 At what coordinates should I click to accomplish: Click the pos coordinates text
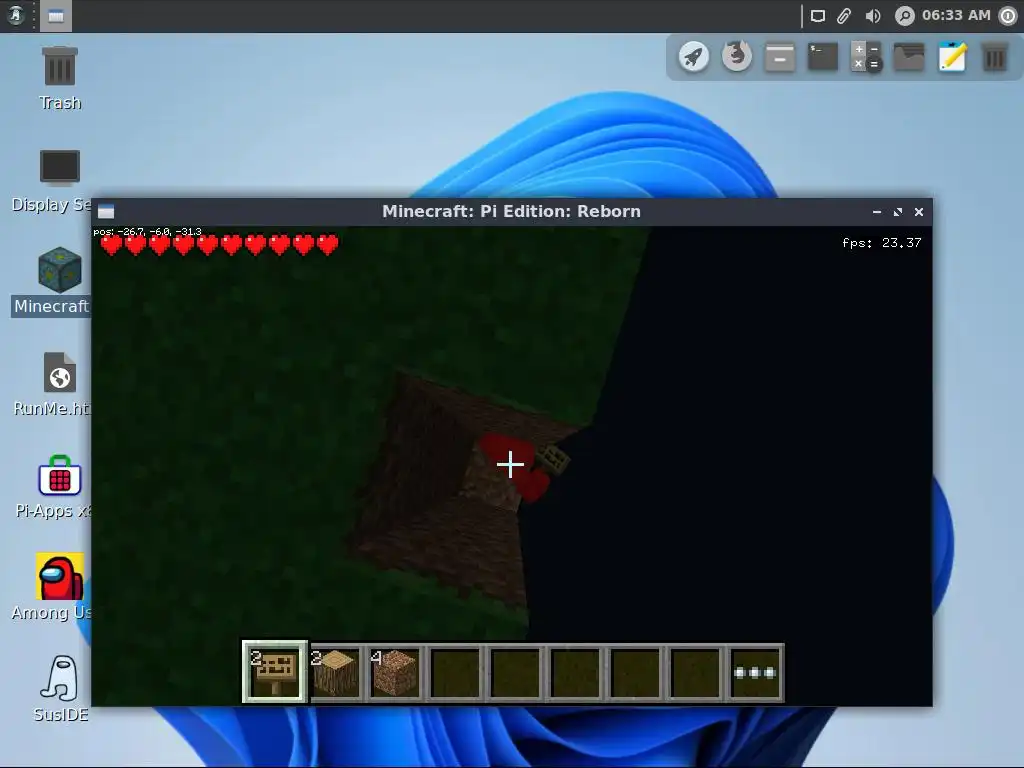point(148,231)
